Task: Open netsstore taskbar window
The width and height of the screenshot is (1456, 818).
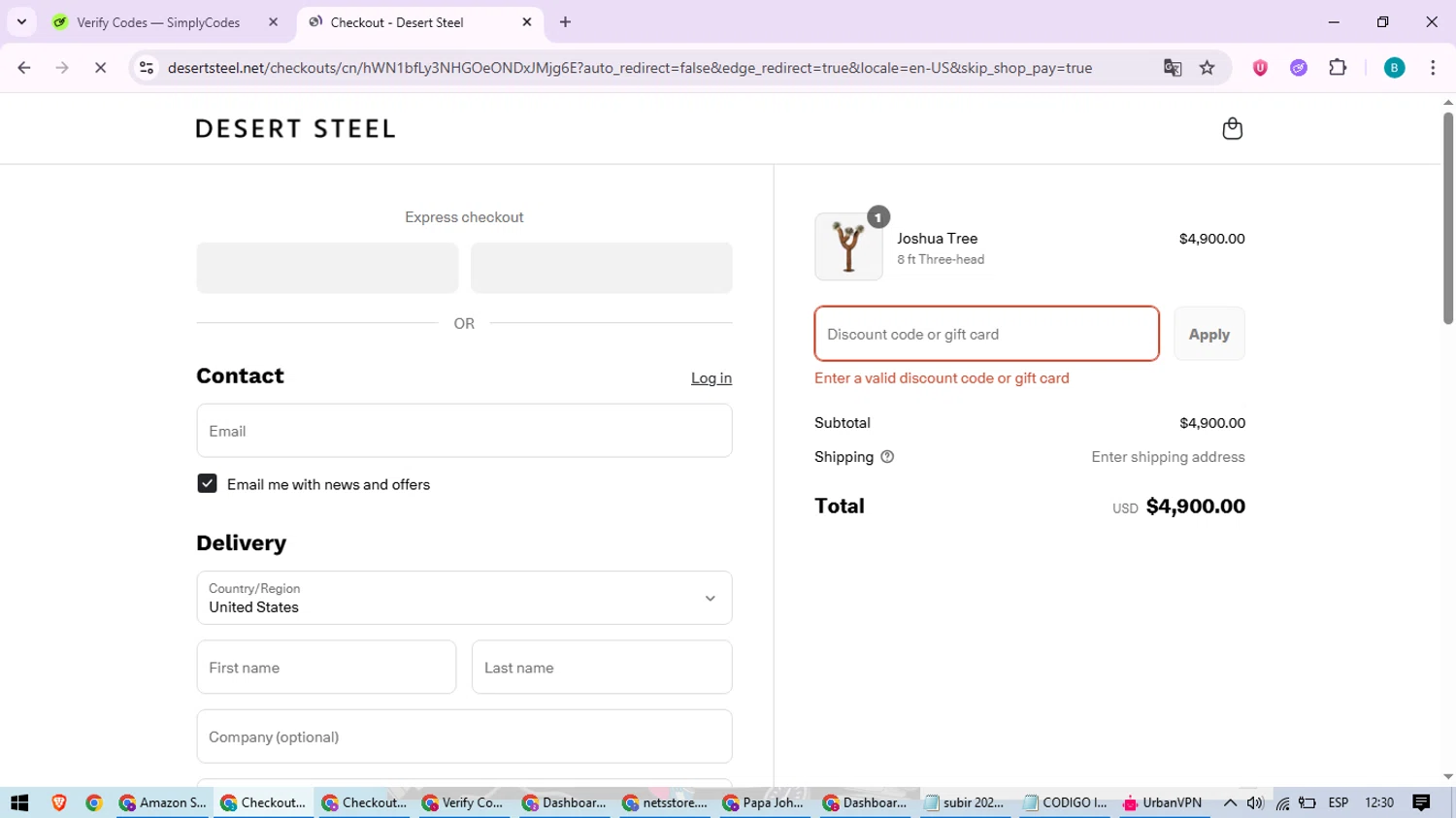Action: pos(665,802)
